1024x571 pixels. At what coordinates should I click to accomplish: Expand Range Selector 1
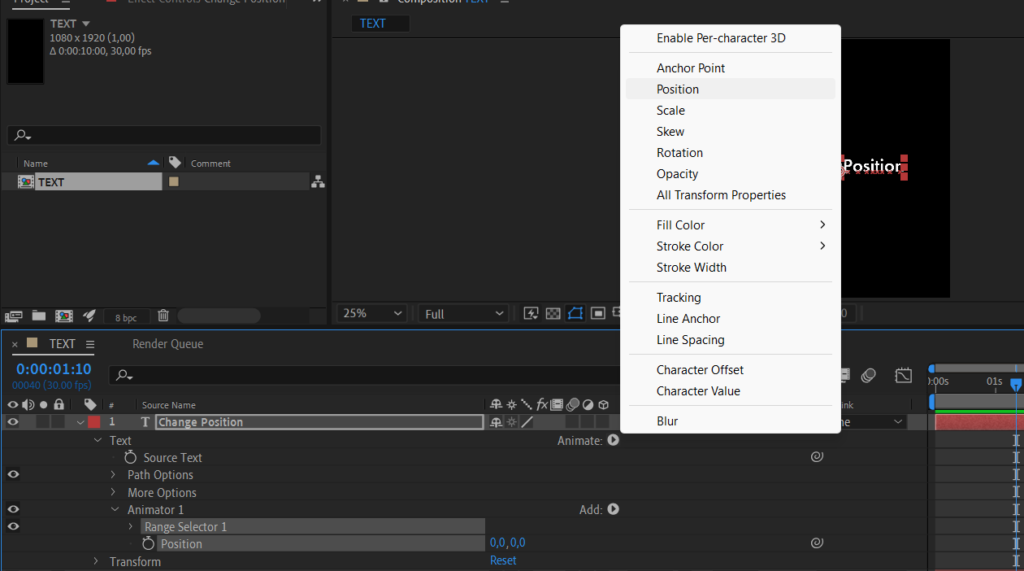pos(131,526)
